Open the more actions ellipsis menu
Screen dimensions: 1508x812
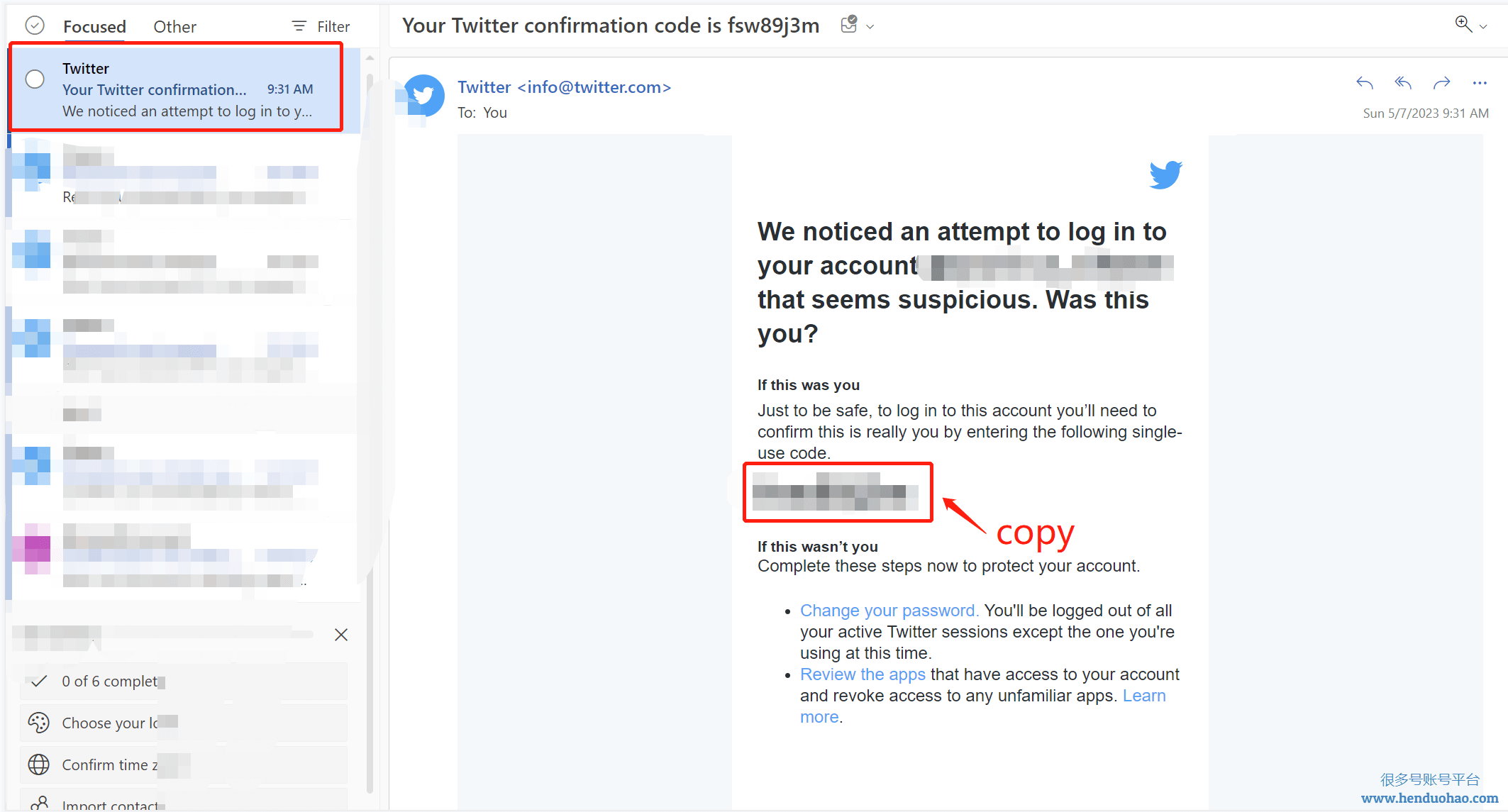click(1480, 84)
